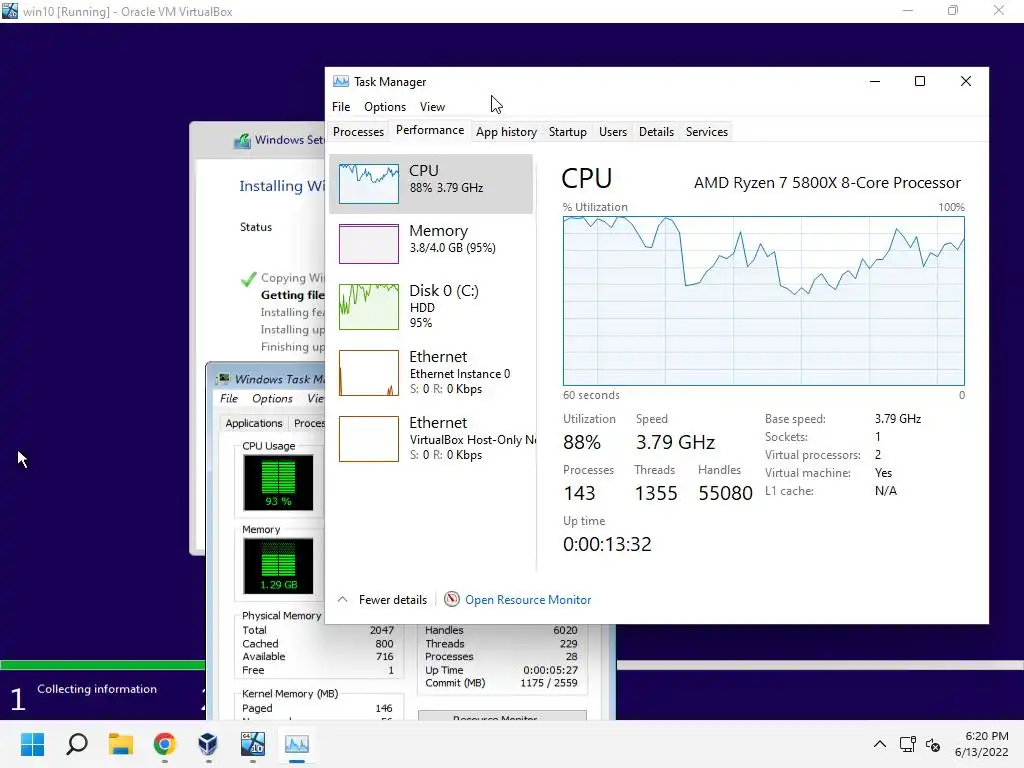
Task: Select Ethernet Instance 0 performance item
Action: (431, 372)
